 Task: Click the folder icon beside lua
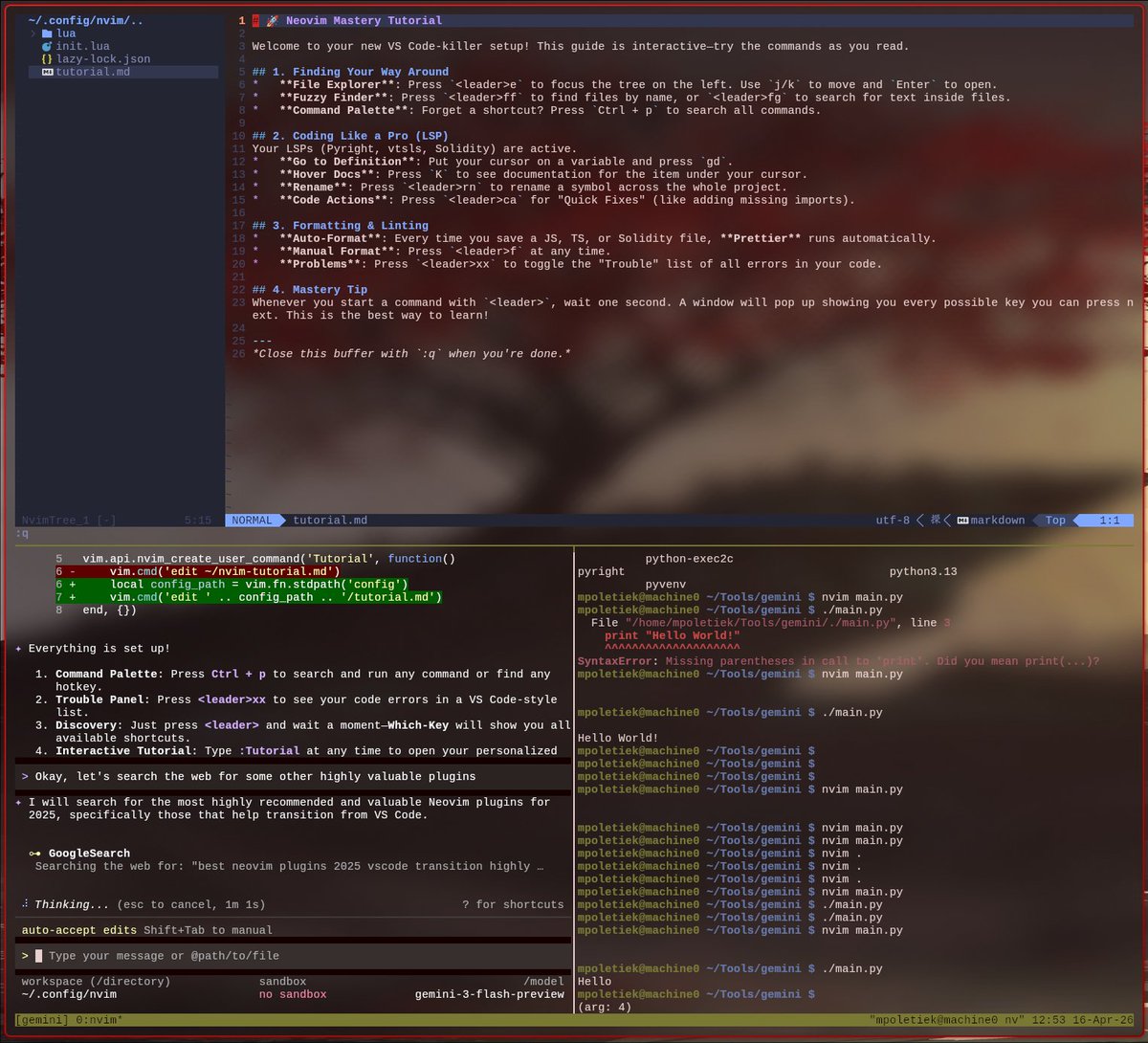(47, 33)
